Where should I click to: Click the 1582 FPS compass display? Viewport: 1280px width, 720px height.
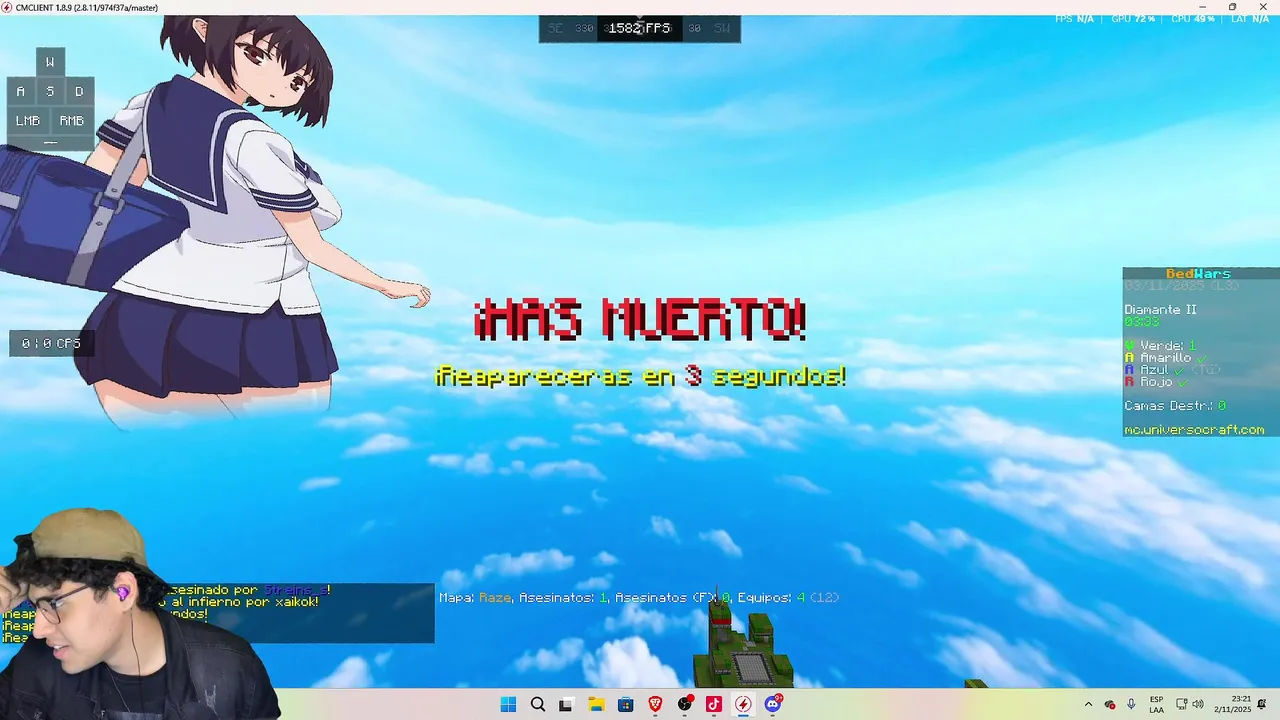(x=640, y=28)
